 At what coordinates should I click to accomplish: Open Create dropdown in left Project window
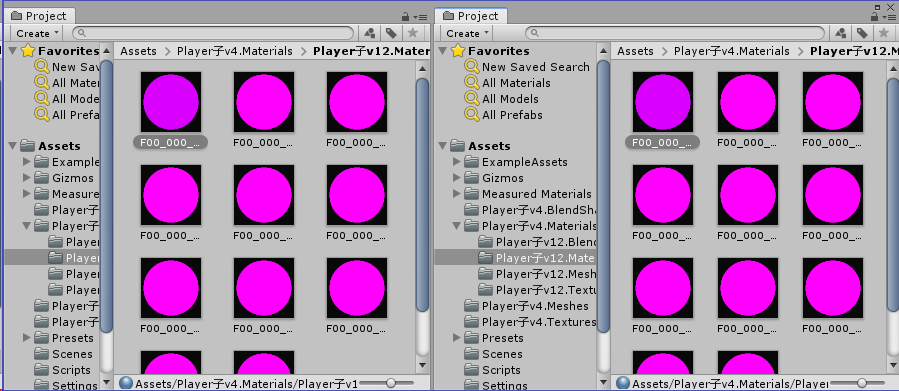(x=37, y=33)
